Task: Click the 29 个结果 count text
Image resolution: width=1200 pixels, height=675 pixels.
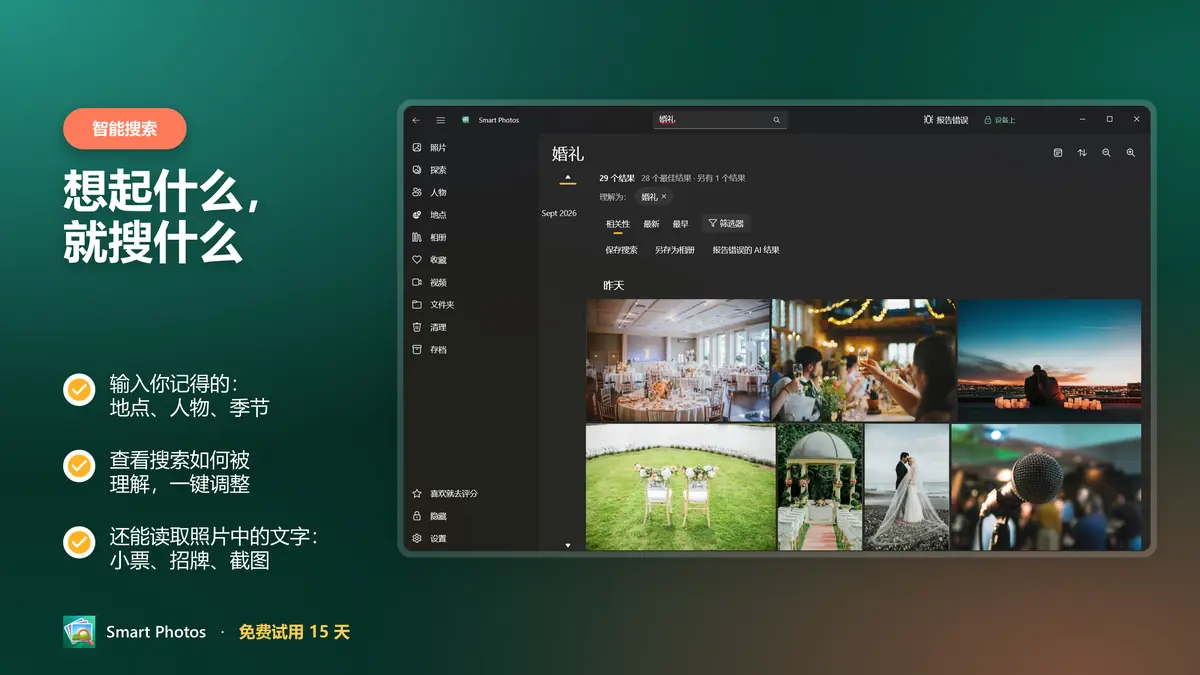Action: click(617, 178)
